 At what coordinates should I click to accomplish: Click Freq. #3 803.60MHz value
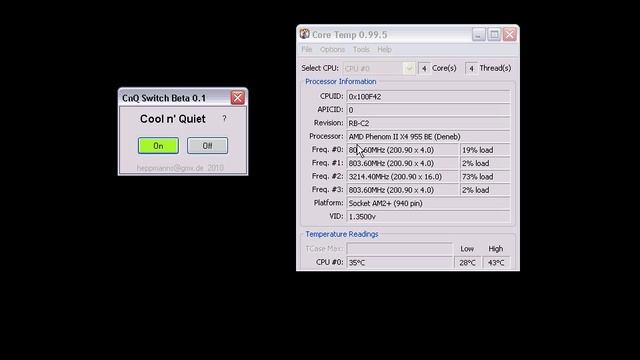[402, 190]
